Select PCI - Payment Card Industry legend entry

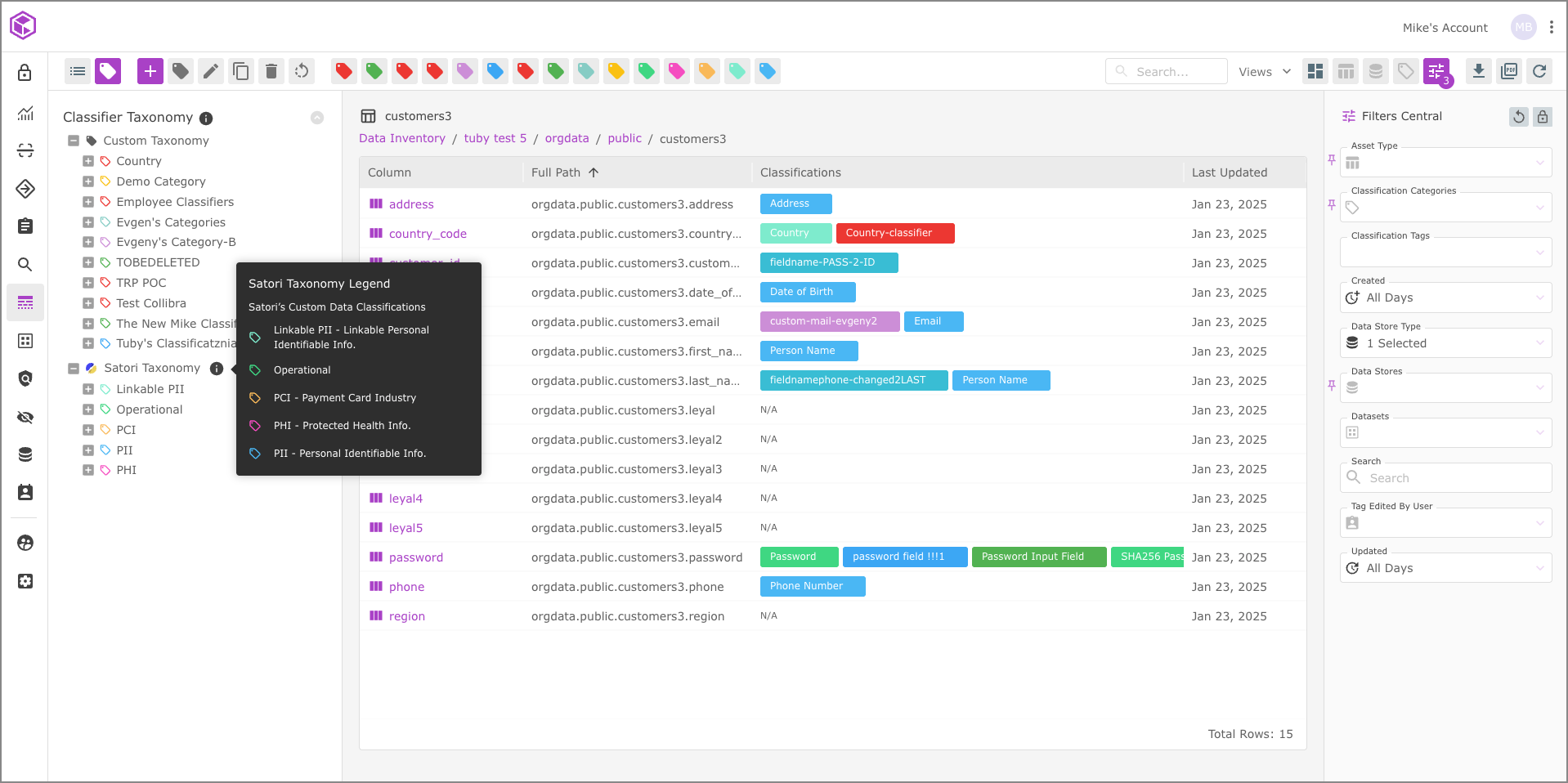coord(344,398)
